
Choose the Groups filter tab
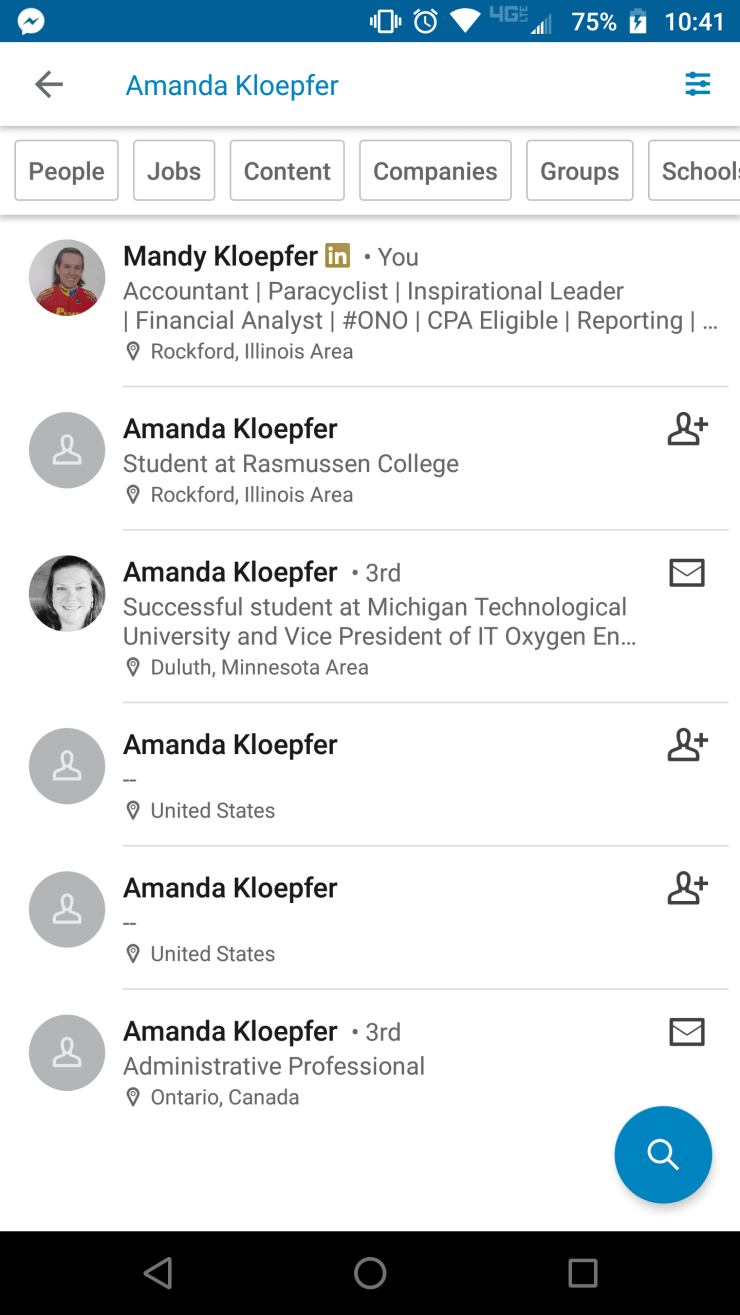579,171
